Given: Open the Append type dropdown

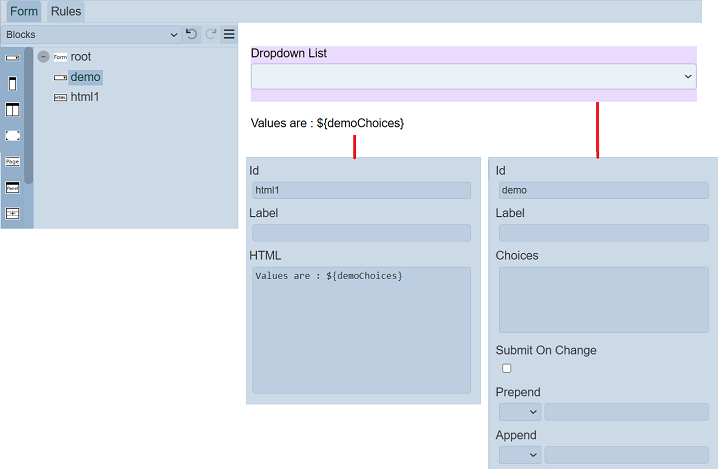Looking at the screenshot, I should pyautogui.click(x=519, y=455).
